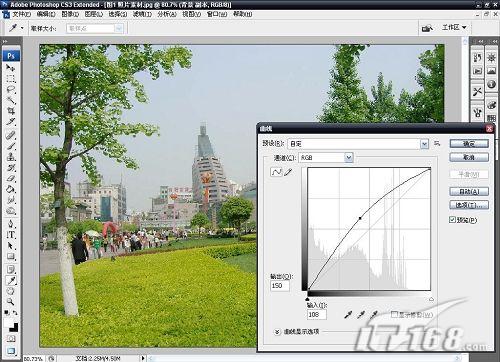Select the Blur tool
The height and width of the screenshot is (362, 500).
click(11, 200)
